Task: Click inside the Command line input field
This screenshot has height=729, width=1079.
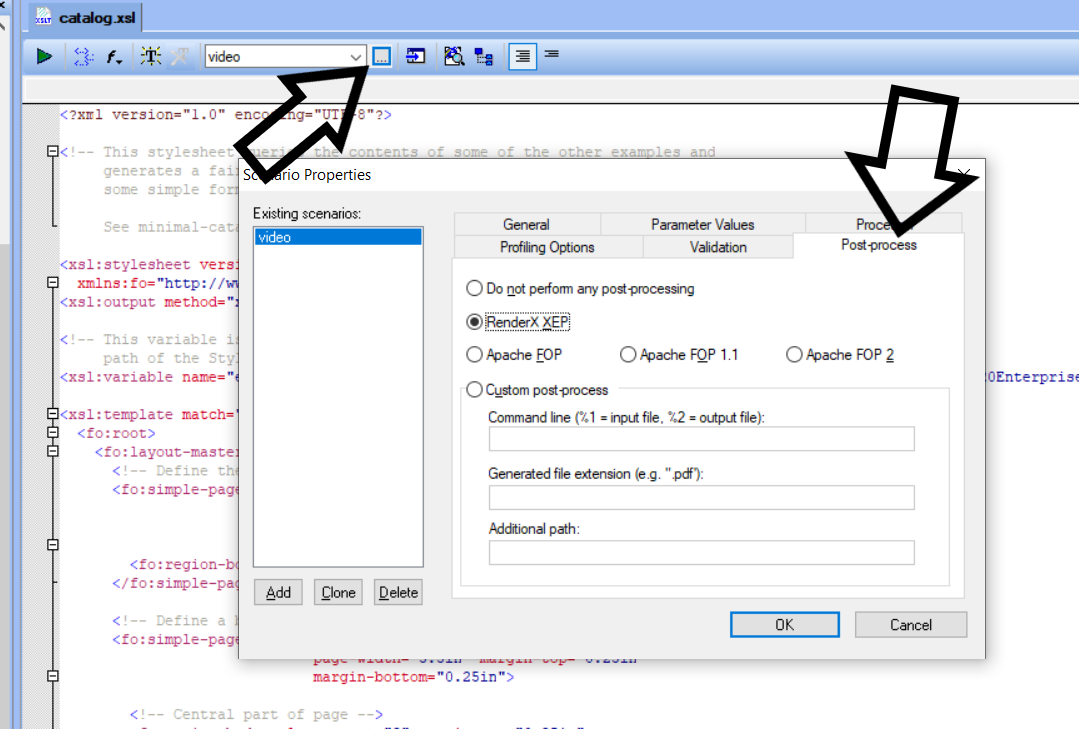Action: point(701,439)
